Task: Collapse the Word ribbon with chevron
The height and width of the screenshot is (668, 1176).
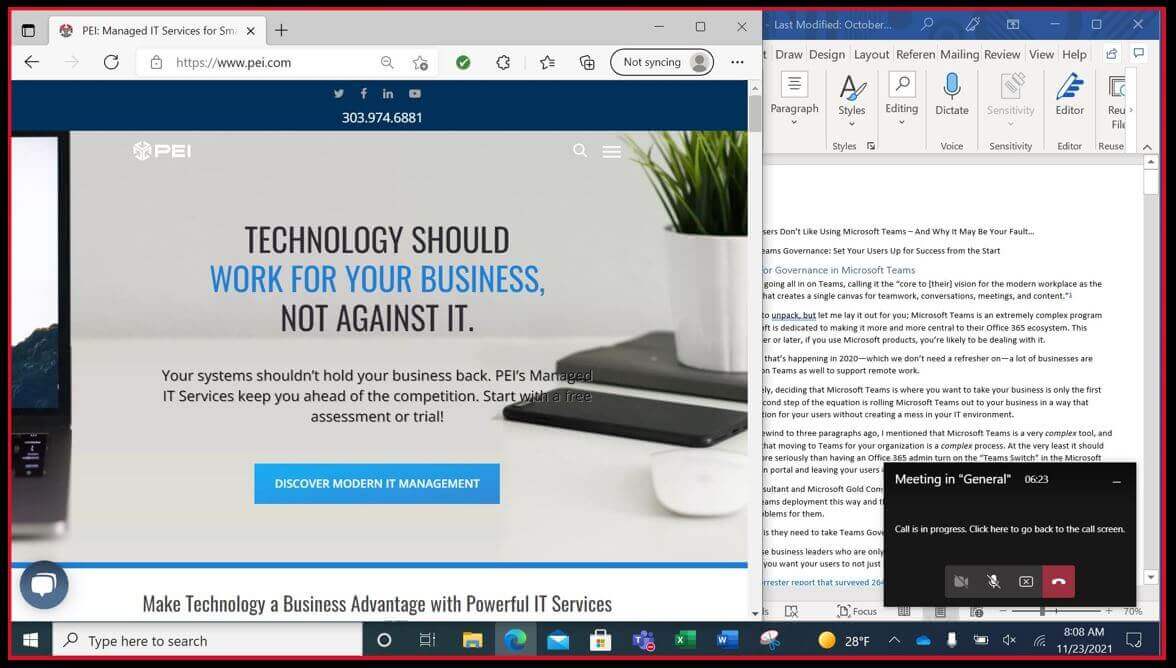Action: click(1147, 147)
